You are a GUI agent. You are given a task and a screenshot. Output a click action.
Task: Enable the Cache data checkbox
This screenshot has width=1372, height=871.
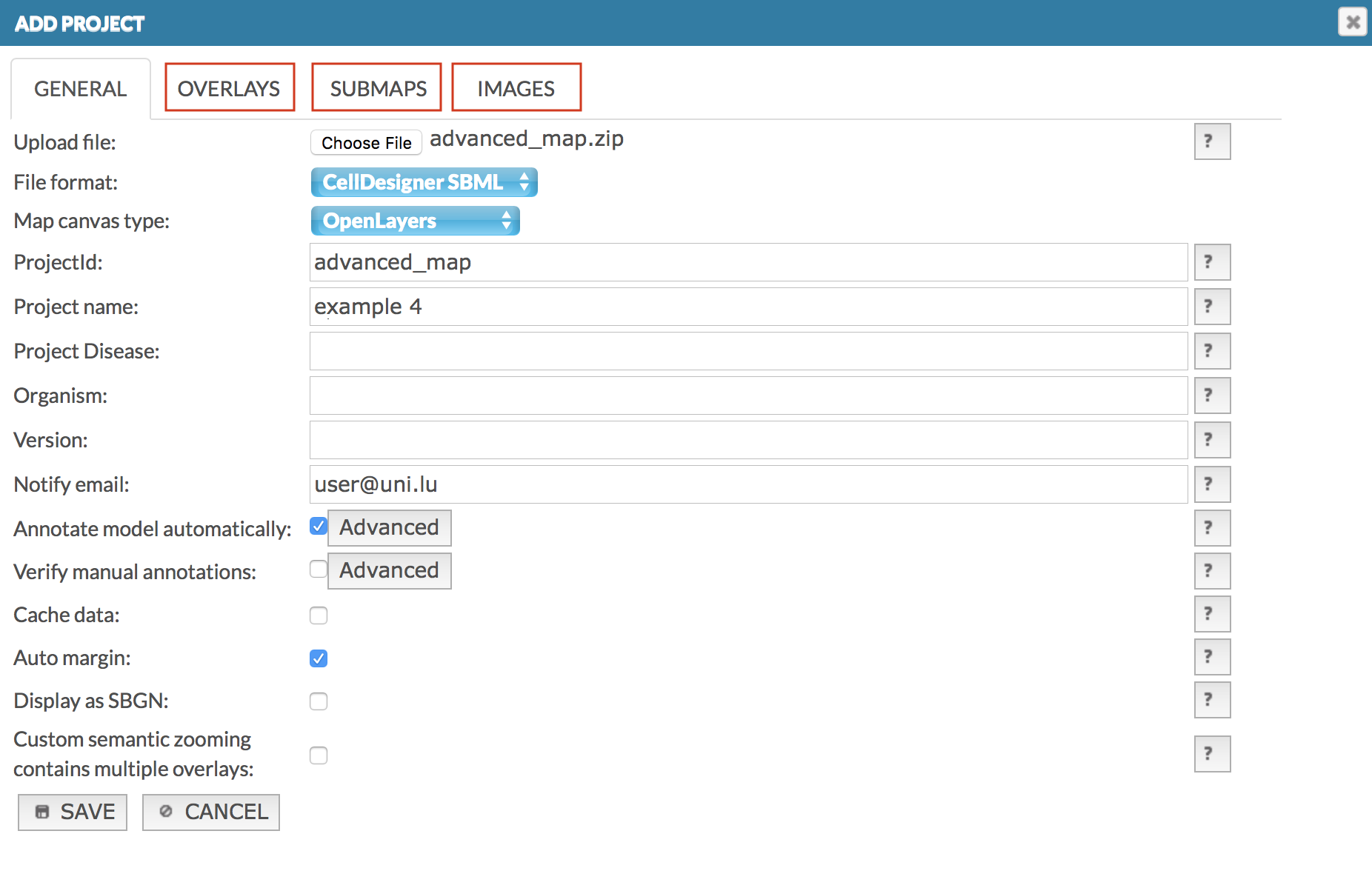(319, 615)
